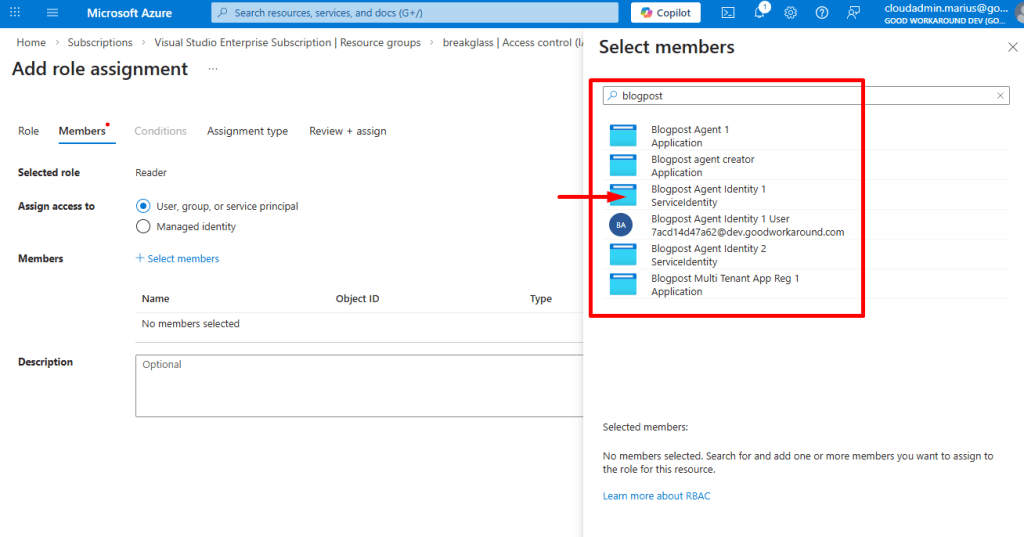
Task: Open the waffle app launcher icon
Action: pos(15,13)
